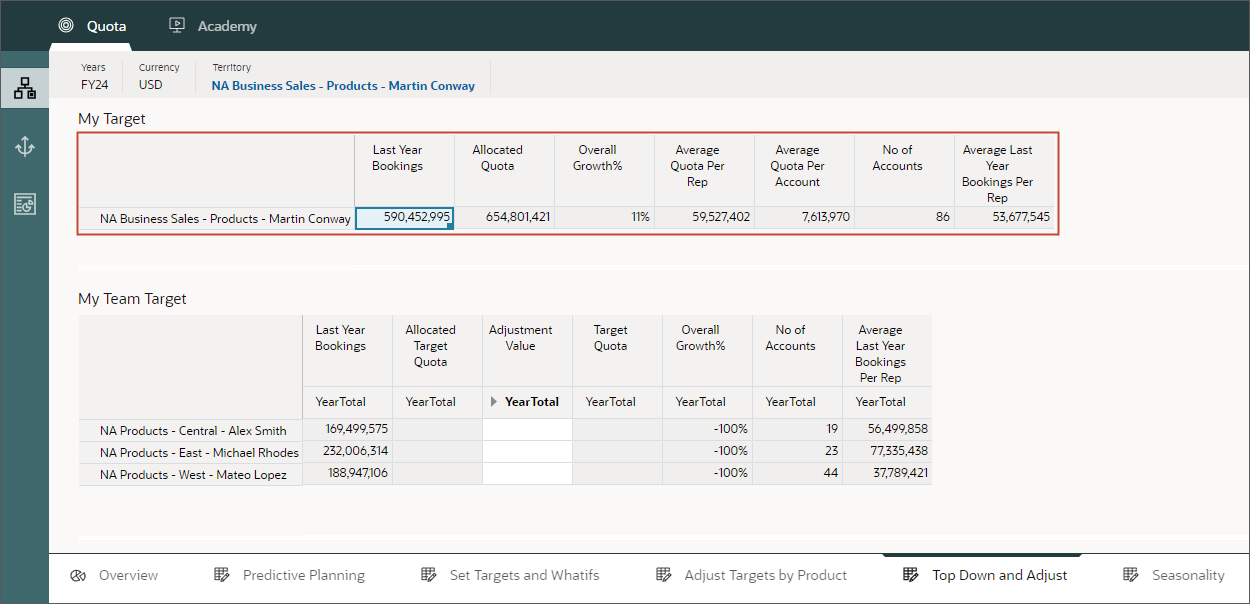Screen dimensions: 1250x604
Task: Select the 86 No of Accounts cell
Action: 904,217
